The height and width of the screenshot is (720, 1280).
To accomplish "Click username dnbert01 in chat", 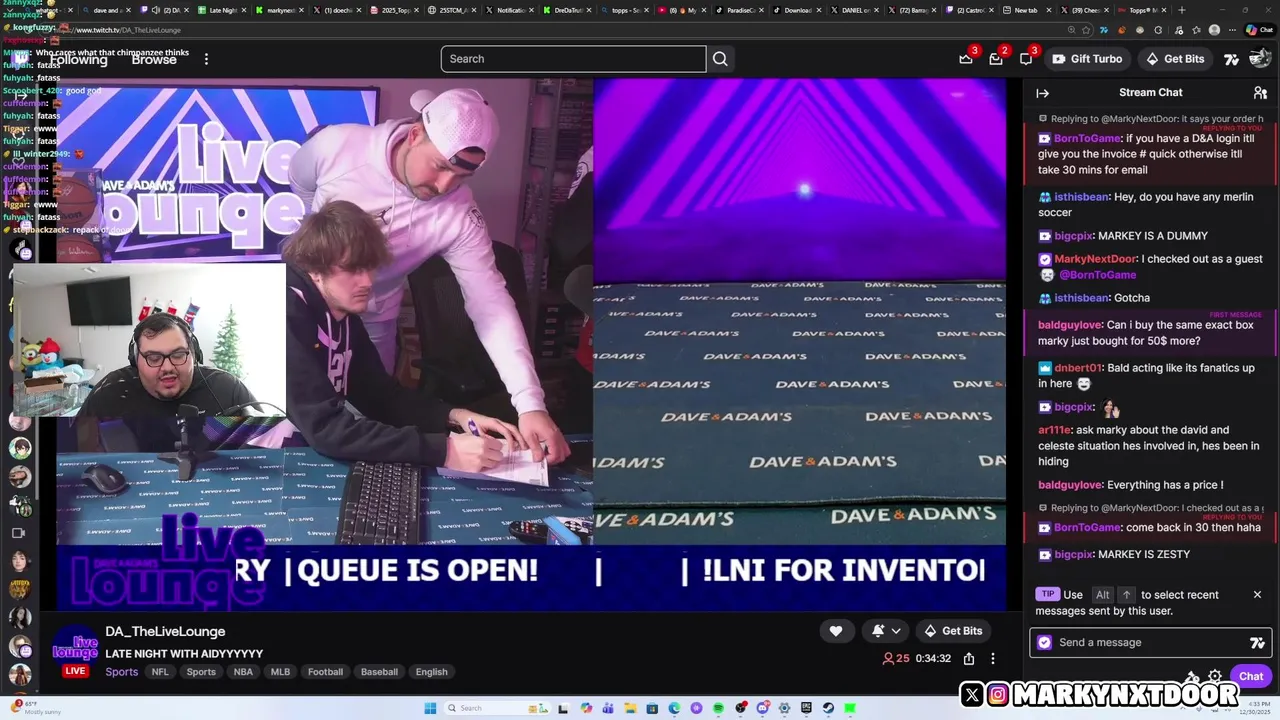I will (1078, 368).
